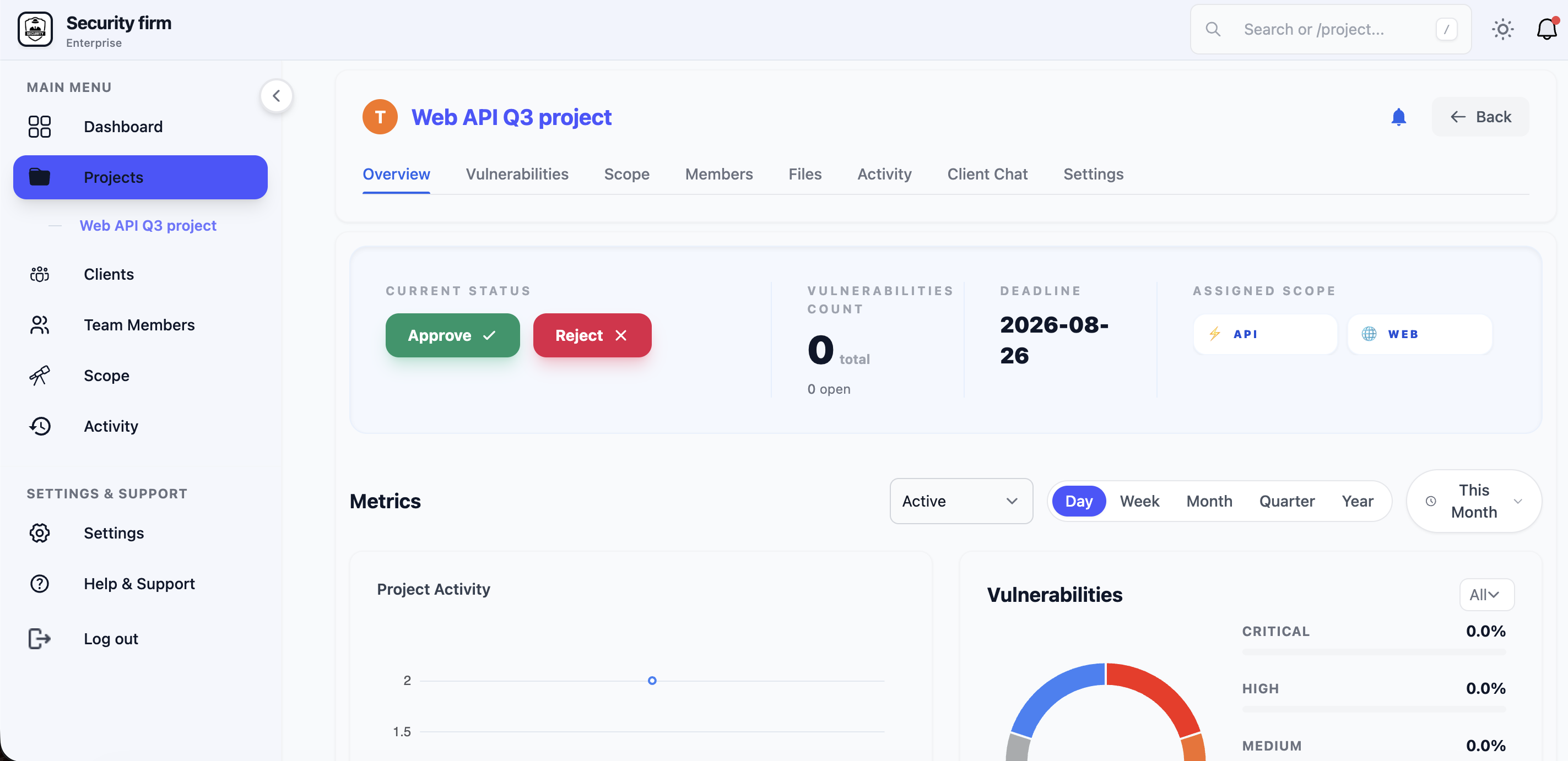Open the This Month period dropdown
1568x761 pixels.
point(1474,501)
